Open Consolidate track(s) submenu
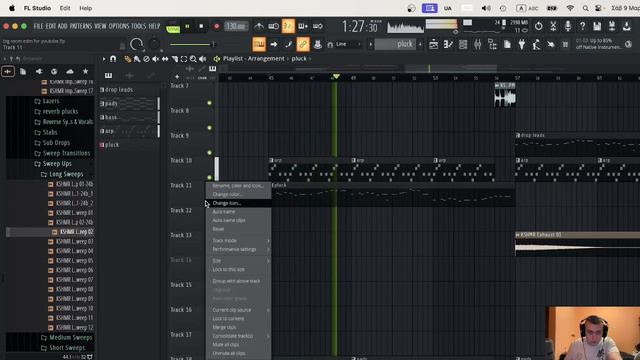 (x=238, y=336)
